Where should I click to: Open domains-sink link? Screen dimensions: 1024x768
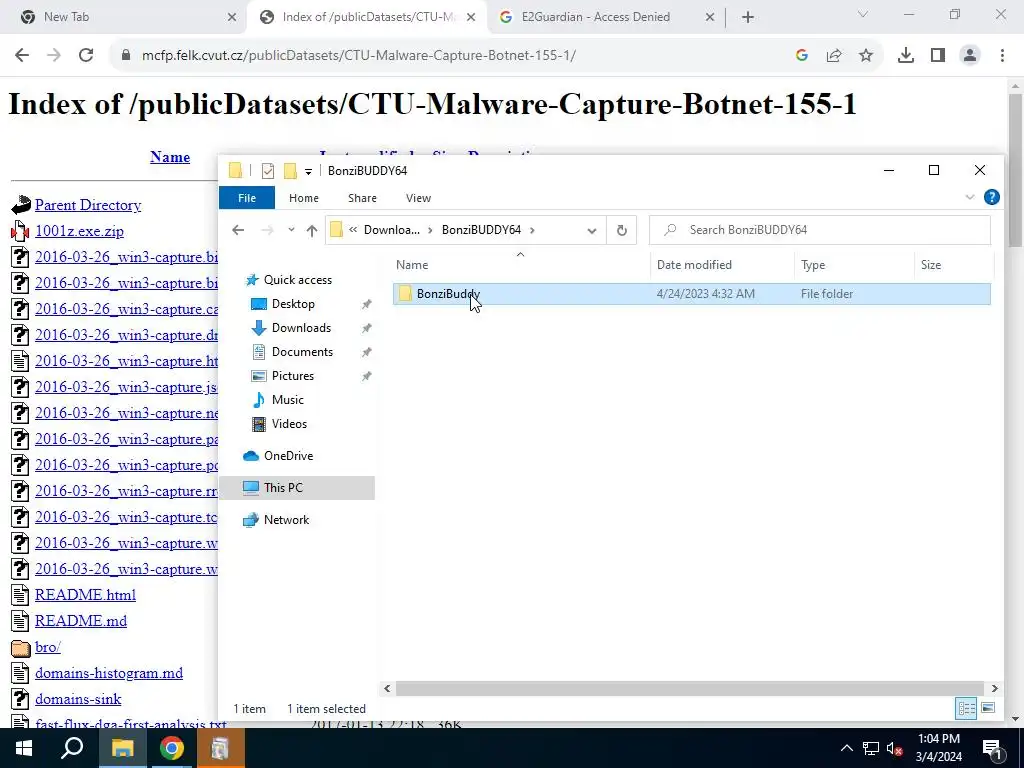click(78, 699)
